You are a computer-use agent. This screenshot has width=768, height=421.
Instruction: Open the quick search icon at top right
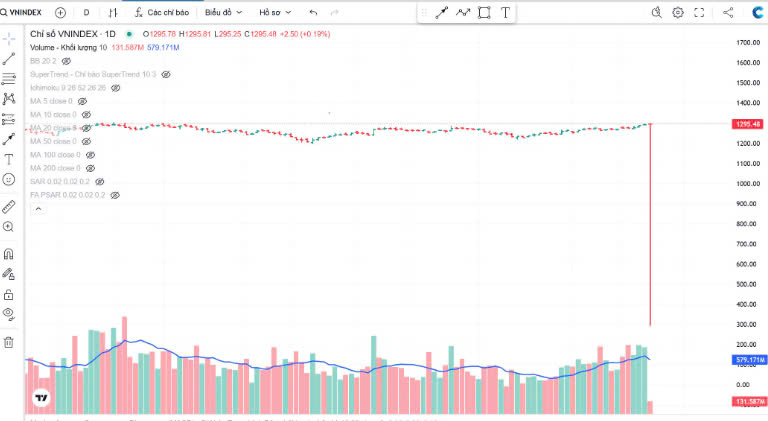(x=657, y=13)
